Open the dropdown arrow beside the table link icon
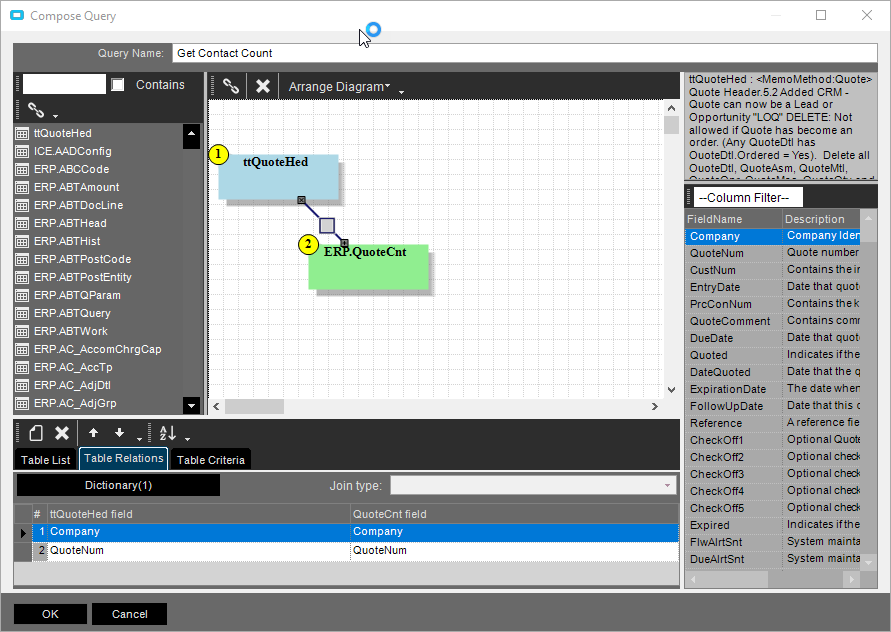Screen dimensions: 891x632 pos(55,116)
